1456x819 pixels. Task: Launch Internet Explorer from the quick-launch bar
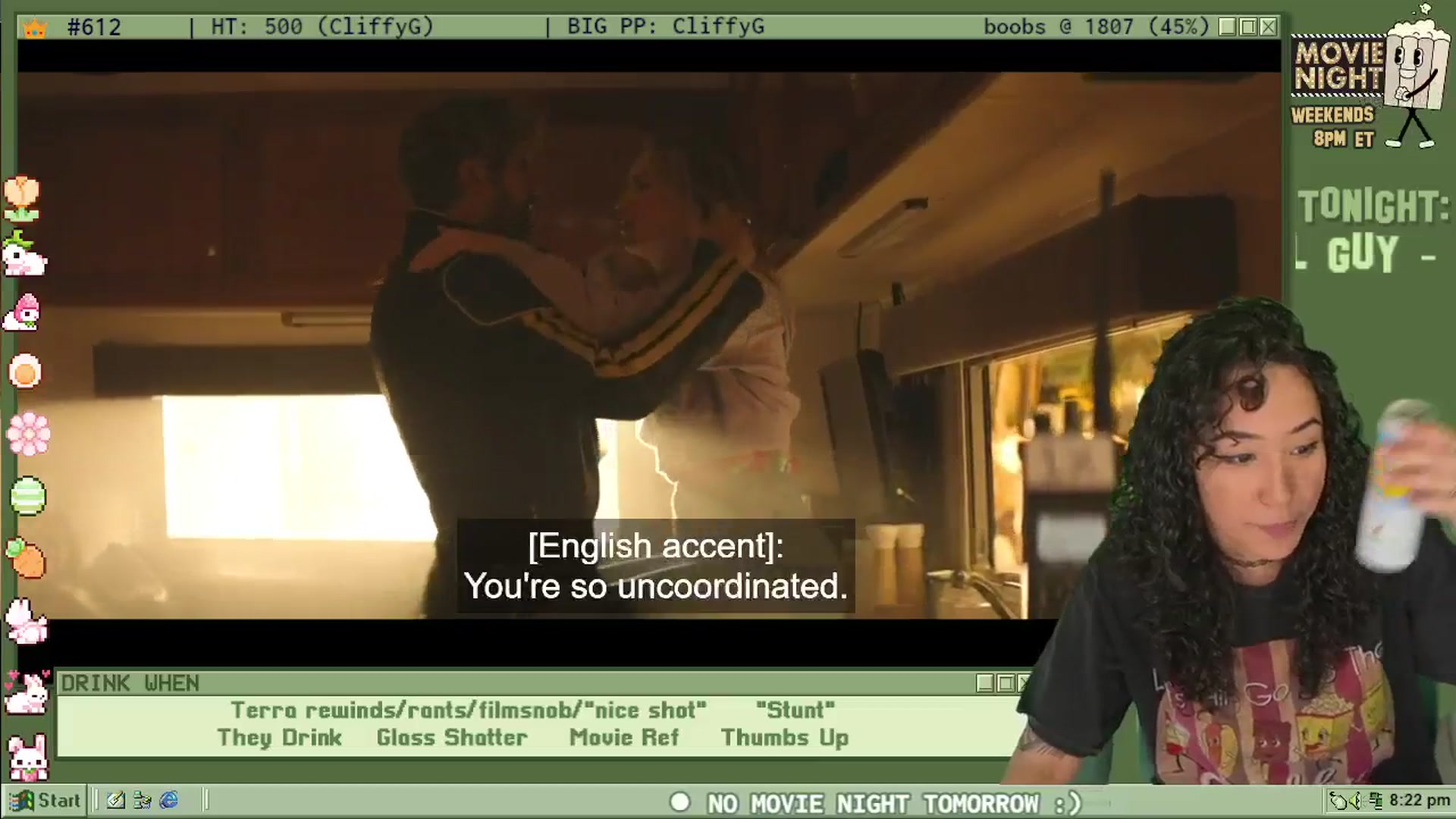(x=169, y=800)
